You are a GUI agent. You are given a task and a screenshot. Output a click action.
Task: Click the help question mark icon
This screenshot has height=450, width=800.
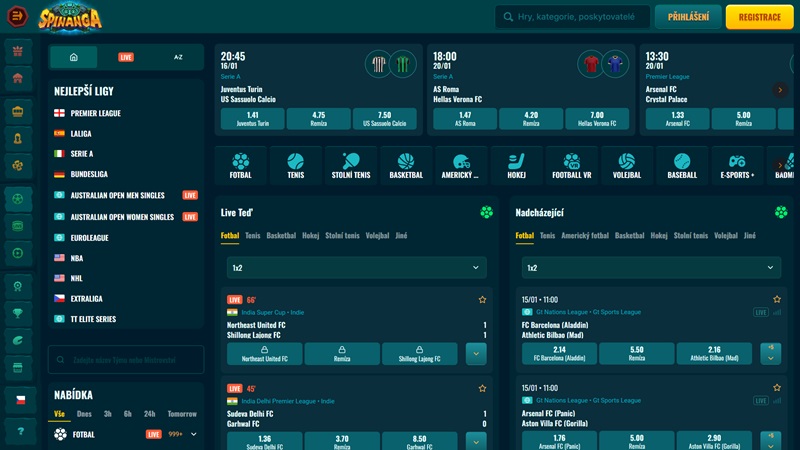18,432
